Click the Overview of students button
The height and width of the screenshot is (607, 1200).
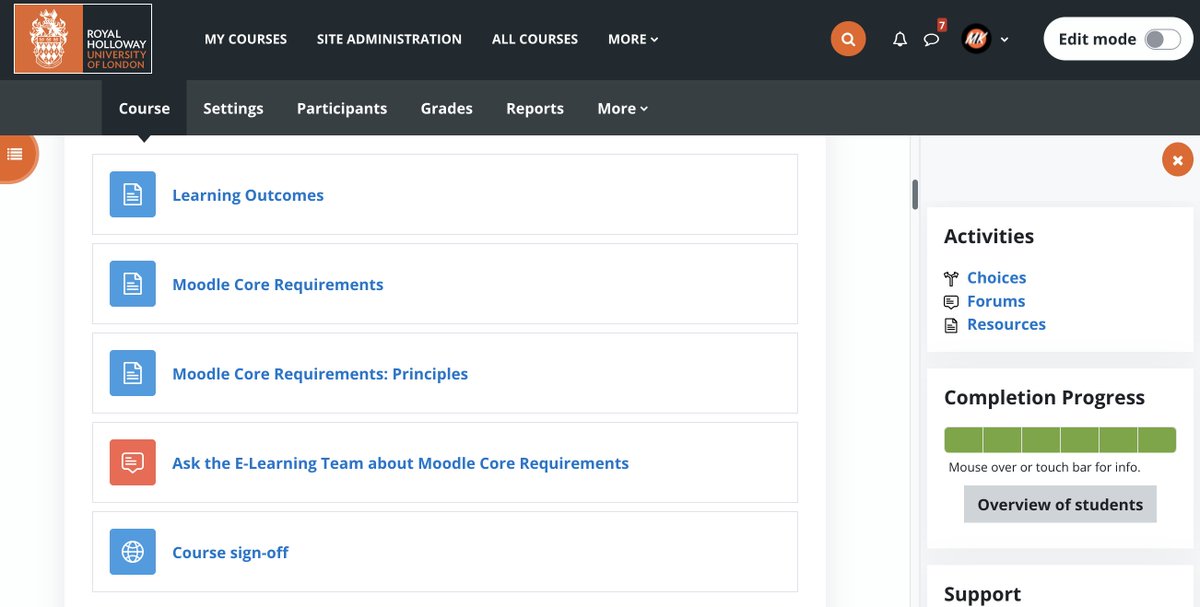1059,504
